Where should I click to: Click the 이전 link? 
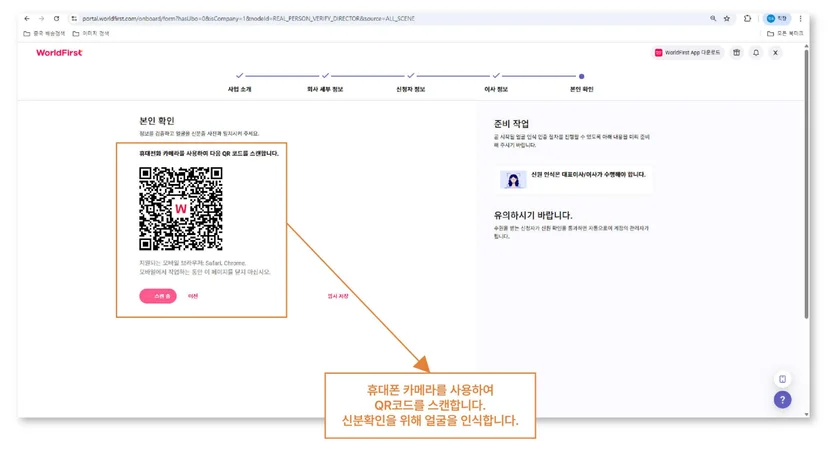pos(193,296)
